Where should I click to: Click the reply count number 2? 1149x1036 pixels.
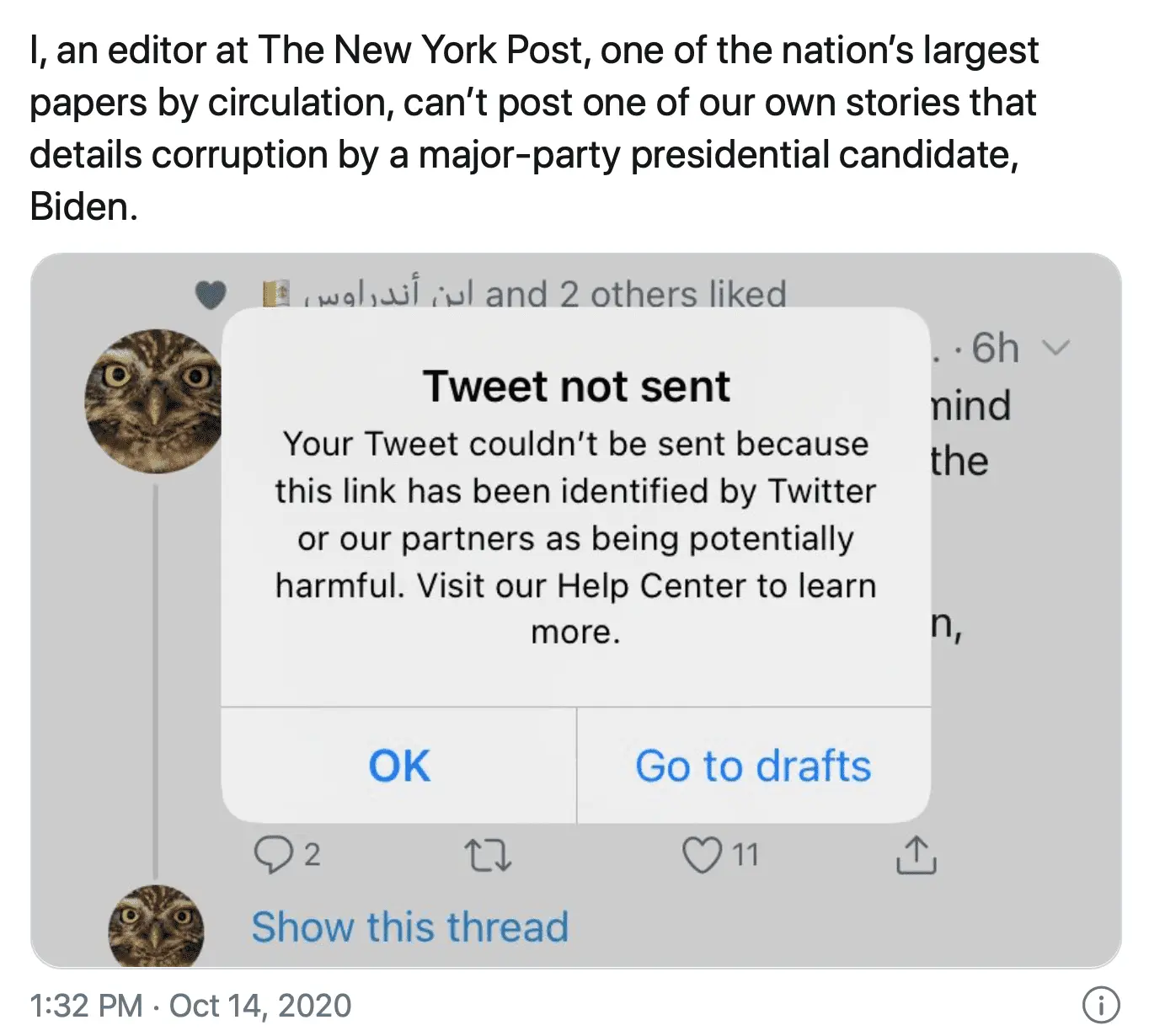click(x=312, y=856)
